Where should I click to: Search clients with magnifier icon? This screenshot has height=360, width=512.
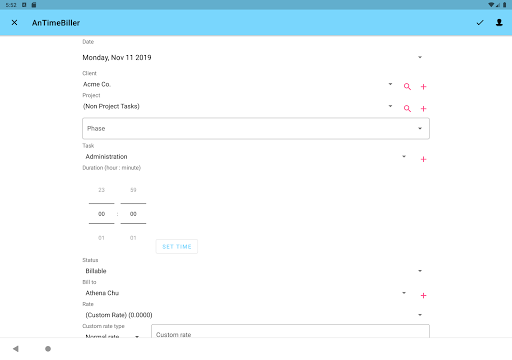[407, 87]
